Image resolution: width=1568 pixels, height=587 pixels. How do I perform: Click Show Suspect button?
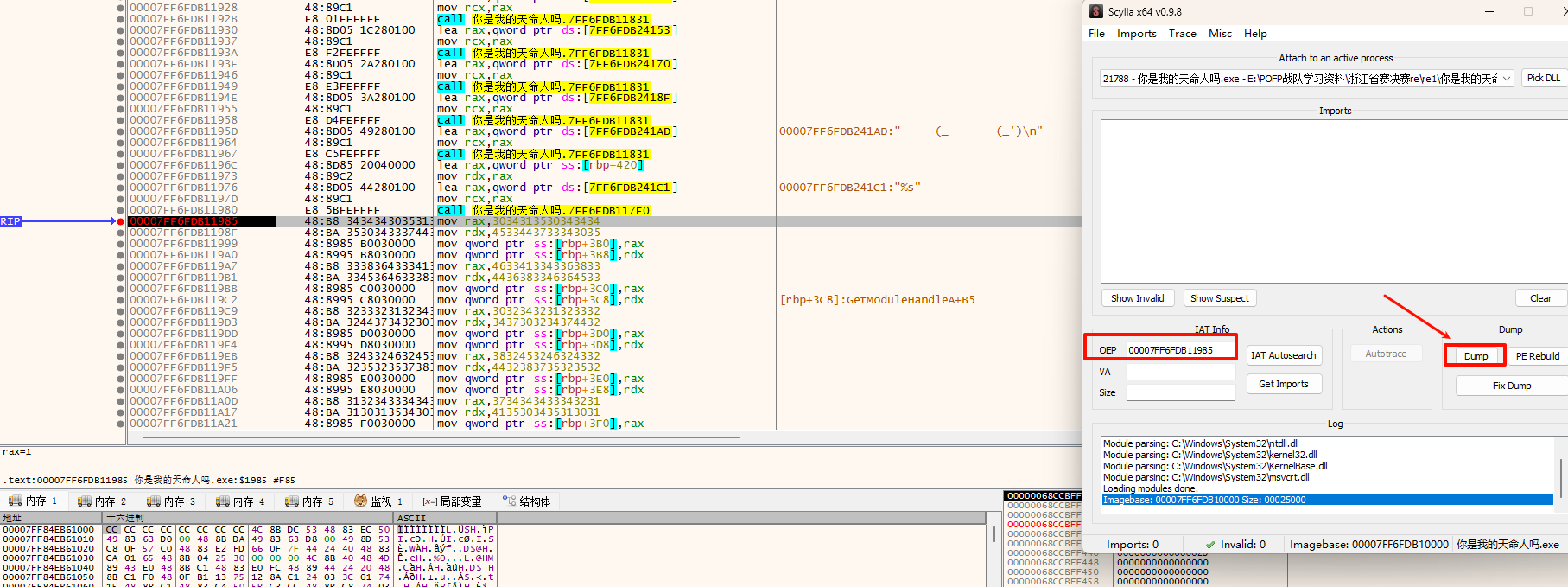pos(1219,298)
